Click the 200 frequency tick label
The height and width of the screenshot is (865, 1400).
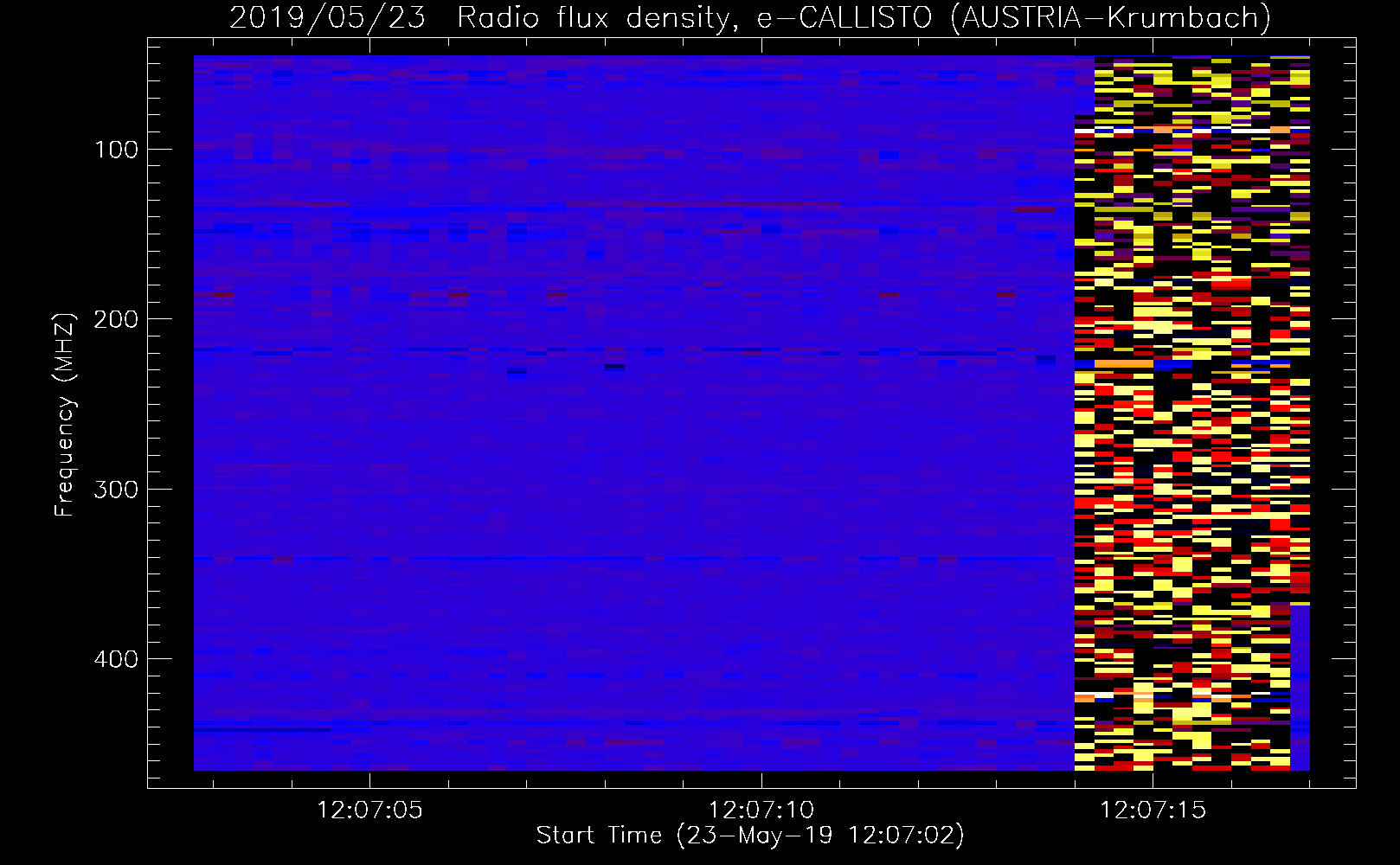click(116, 319)
